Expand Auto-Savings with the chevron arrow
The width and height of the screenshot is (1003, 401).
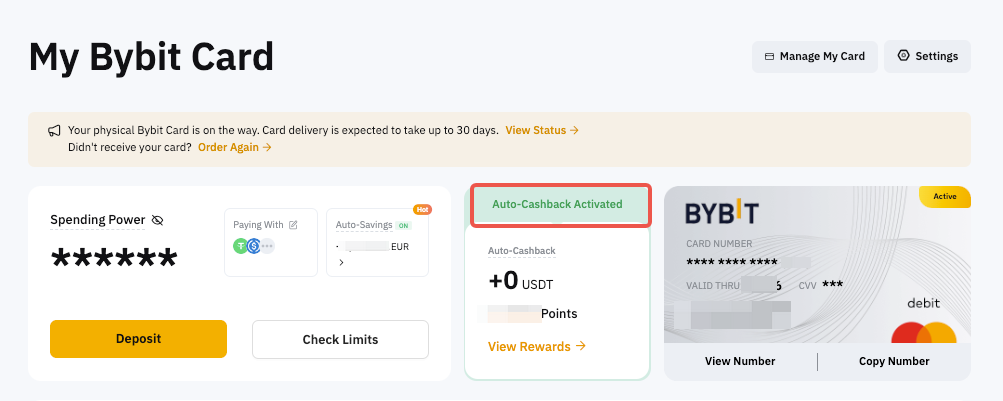coord(341,262)
